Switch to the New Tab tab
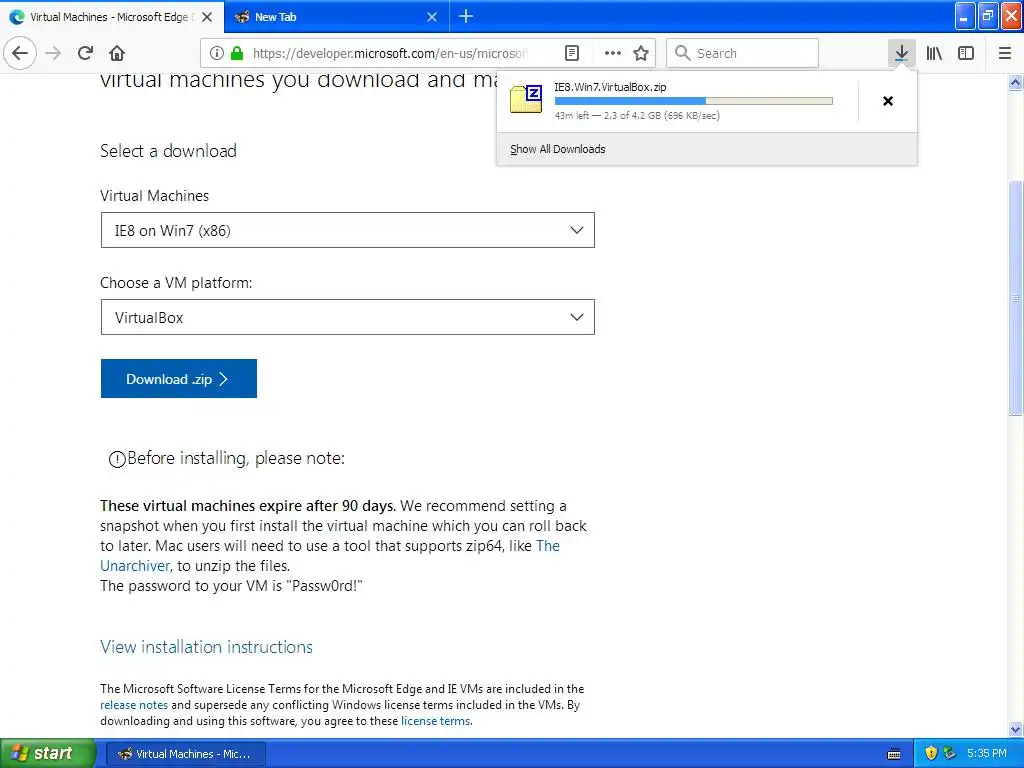The height and width of the screenshot is (768, 1024). (x=337, y=17)
